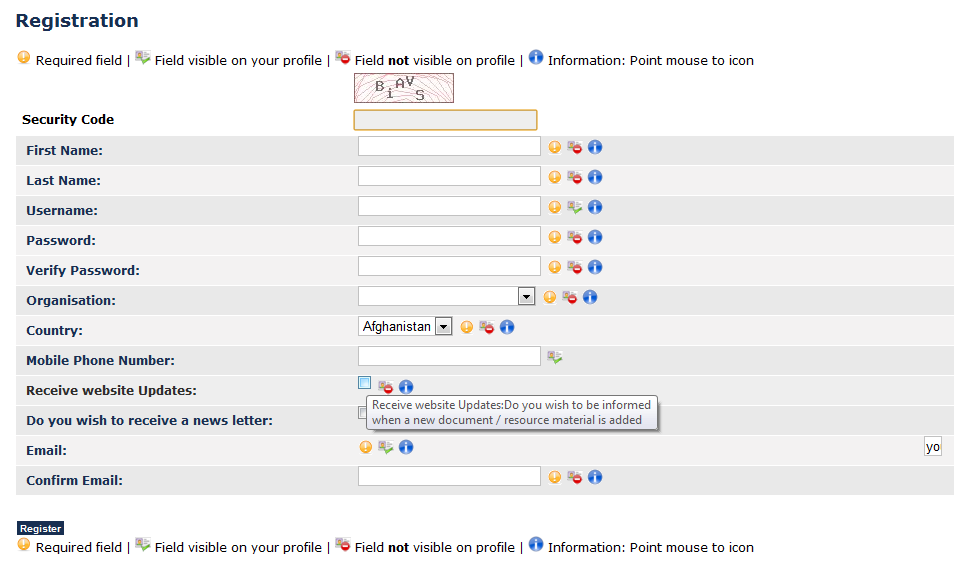Click the Organisation information icon

tap(590, 297)
